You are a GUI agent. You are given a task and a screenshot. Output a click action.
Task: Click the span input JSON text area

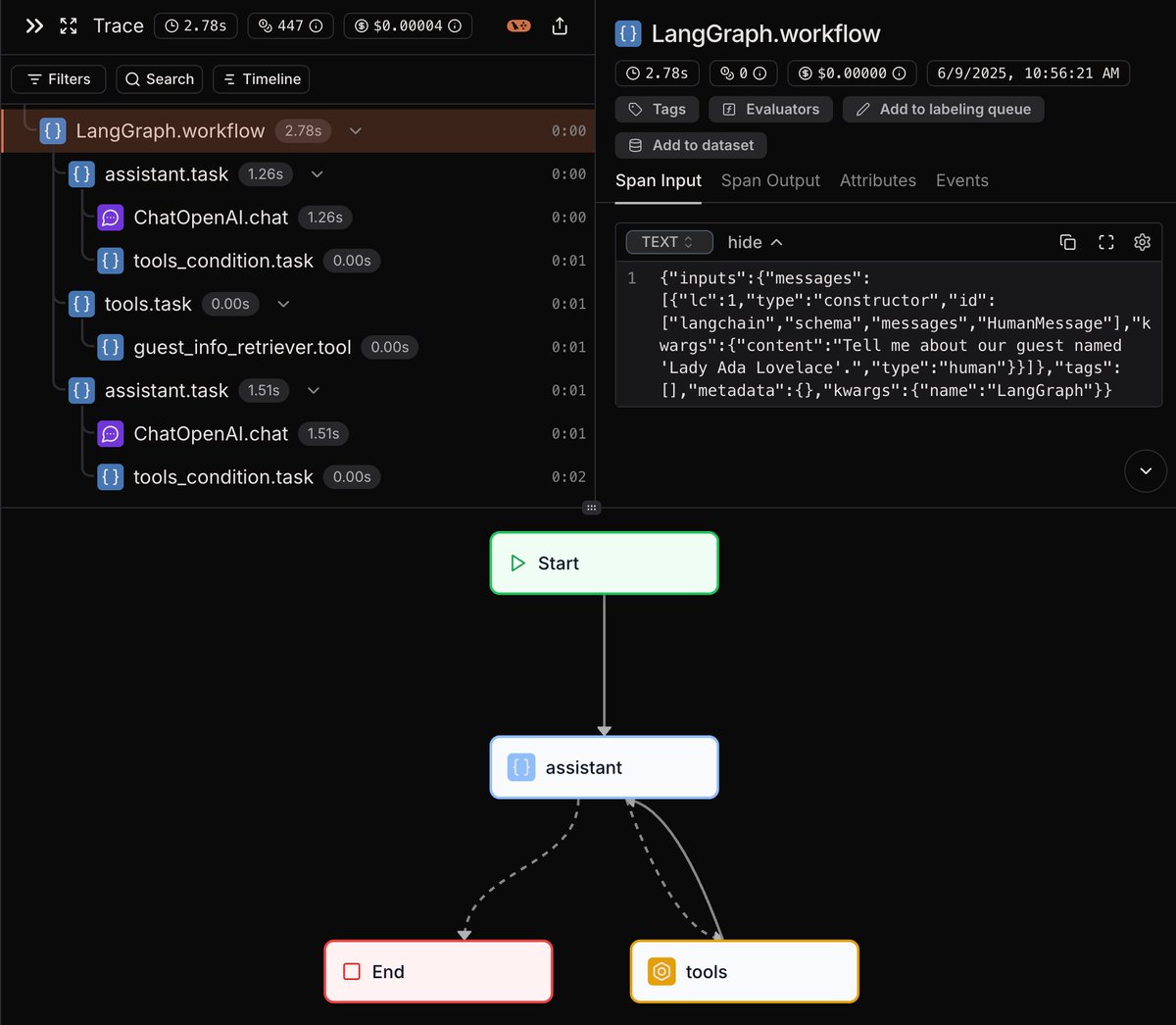click(889, 334)
